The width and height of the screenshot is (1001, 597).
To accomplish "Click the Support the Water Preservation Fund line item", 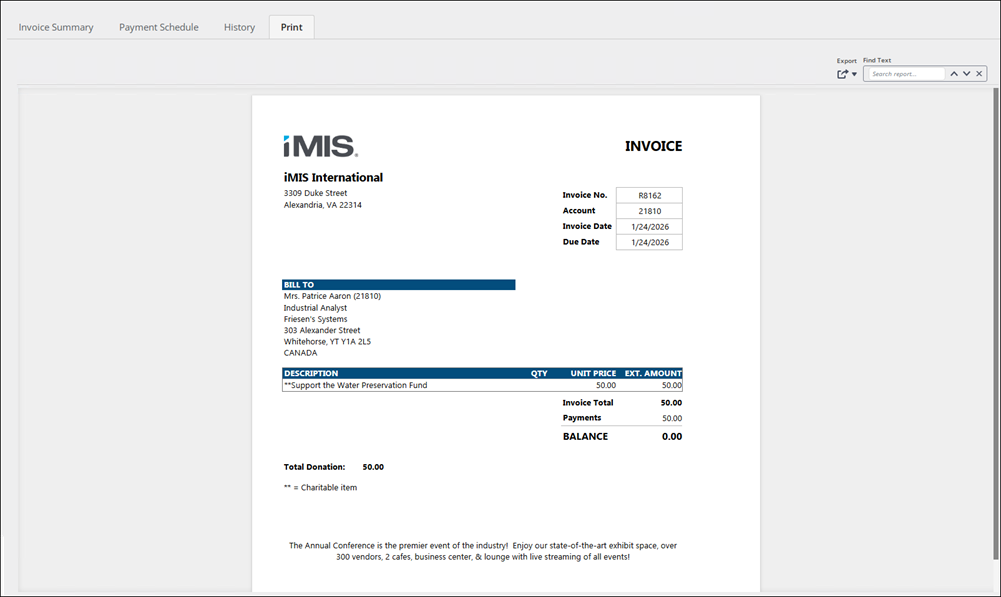I will click(356, 385).
